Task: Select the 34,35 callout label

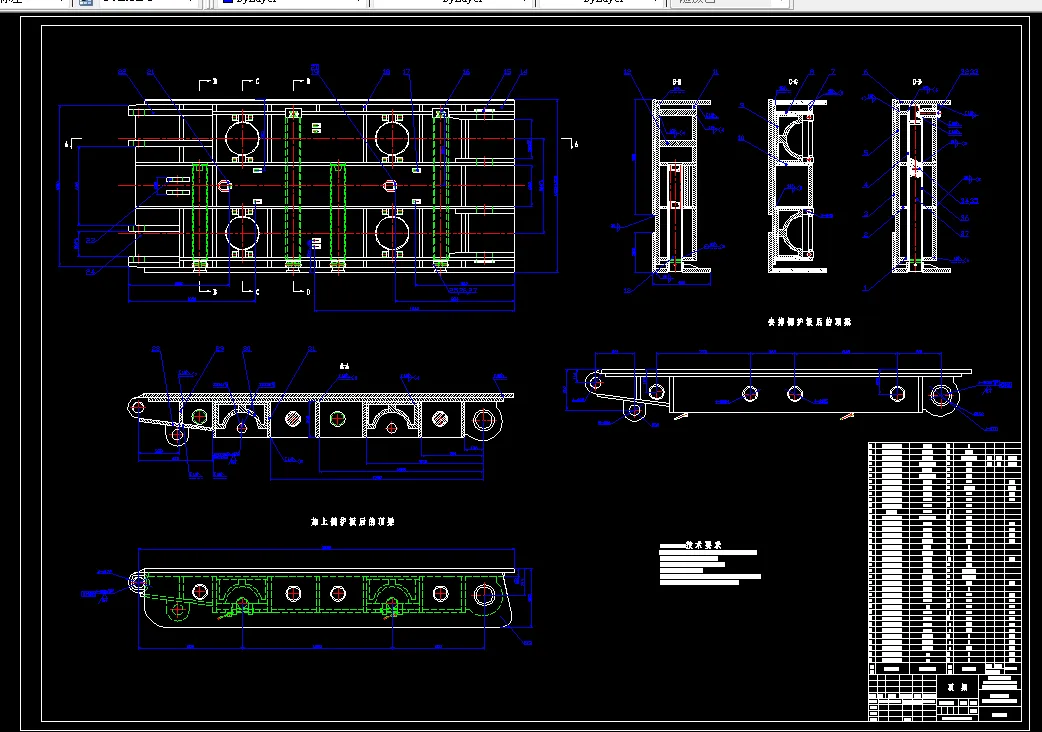Action: (x=969, y=201)
